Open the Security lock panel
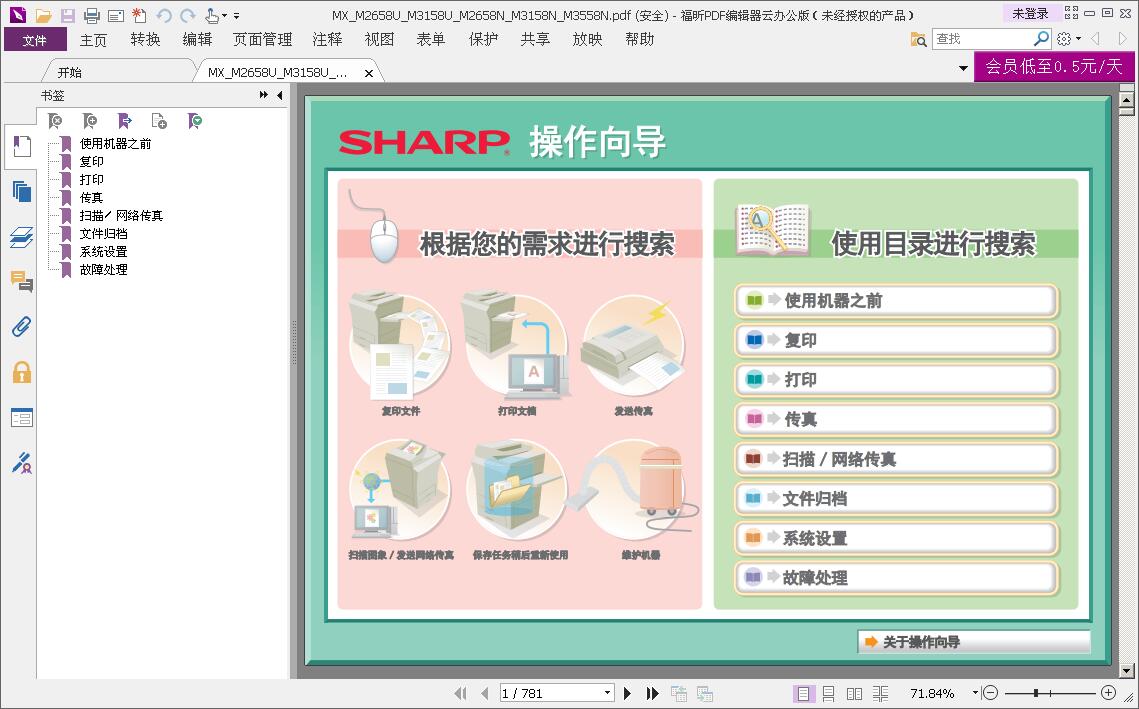Screen dimensions: 1139x709 22,372
